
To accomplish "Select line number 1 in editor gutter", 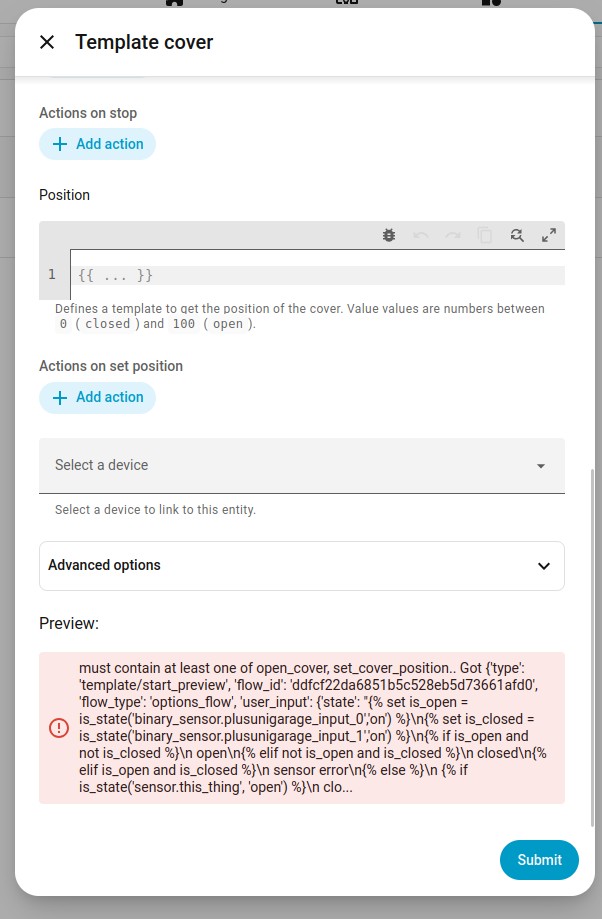I will tap(52, 274).
